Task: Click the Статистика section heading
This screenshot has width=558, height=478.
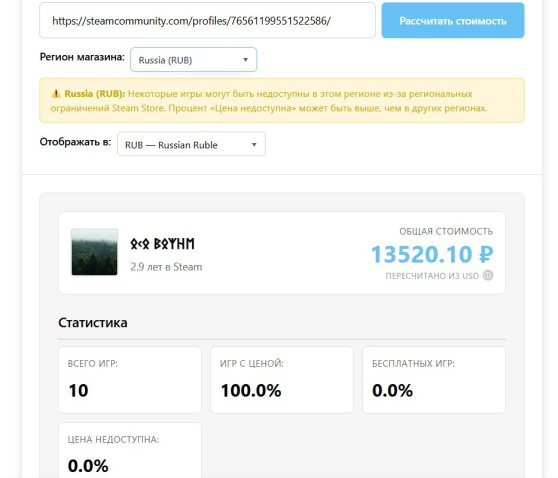Action: click(93, 323)
